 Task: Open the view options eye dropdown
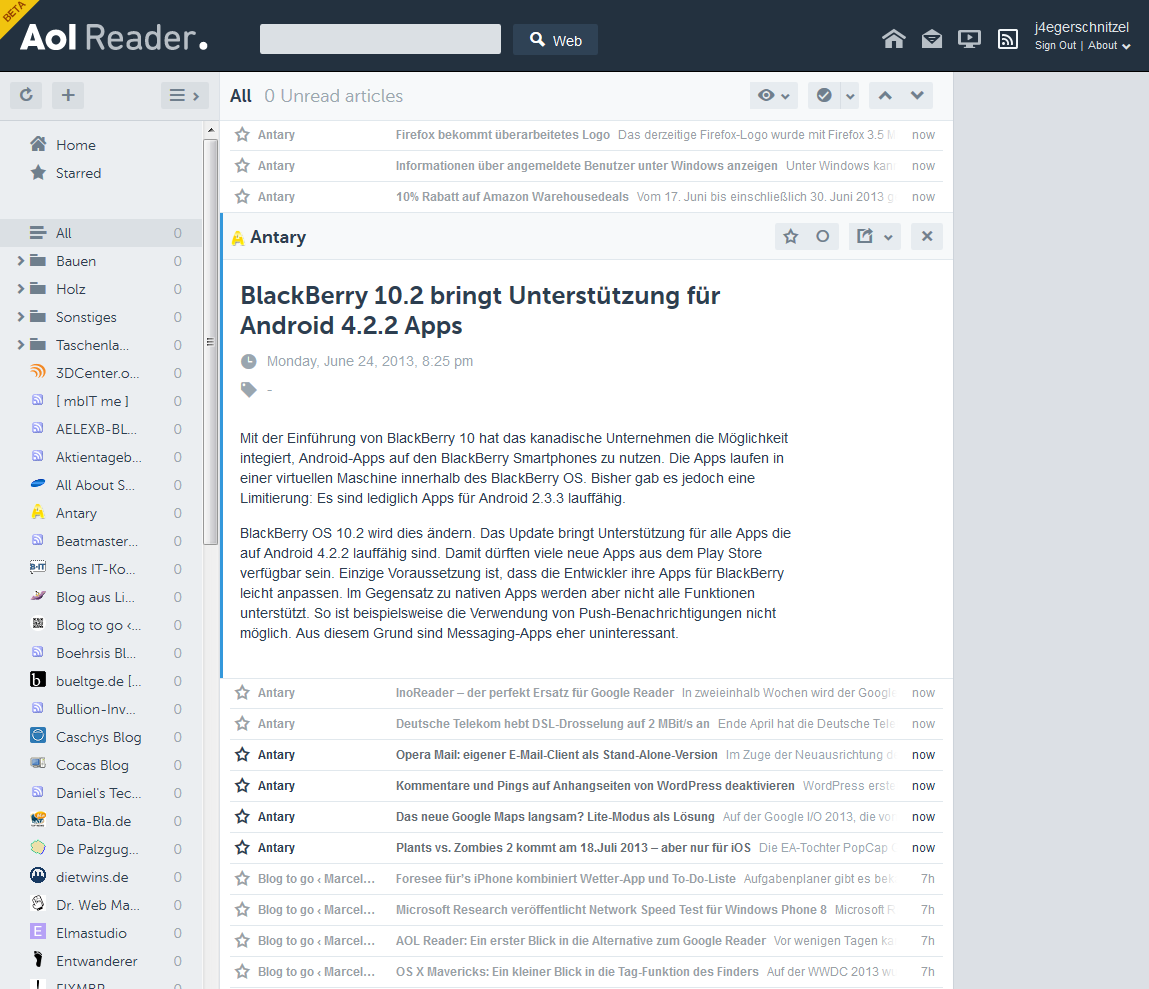(x=774, y=95)
